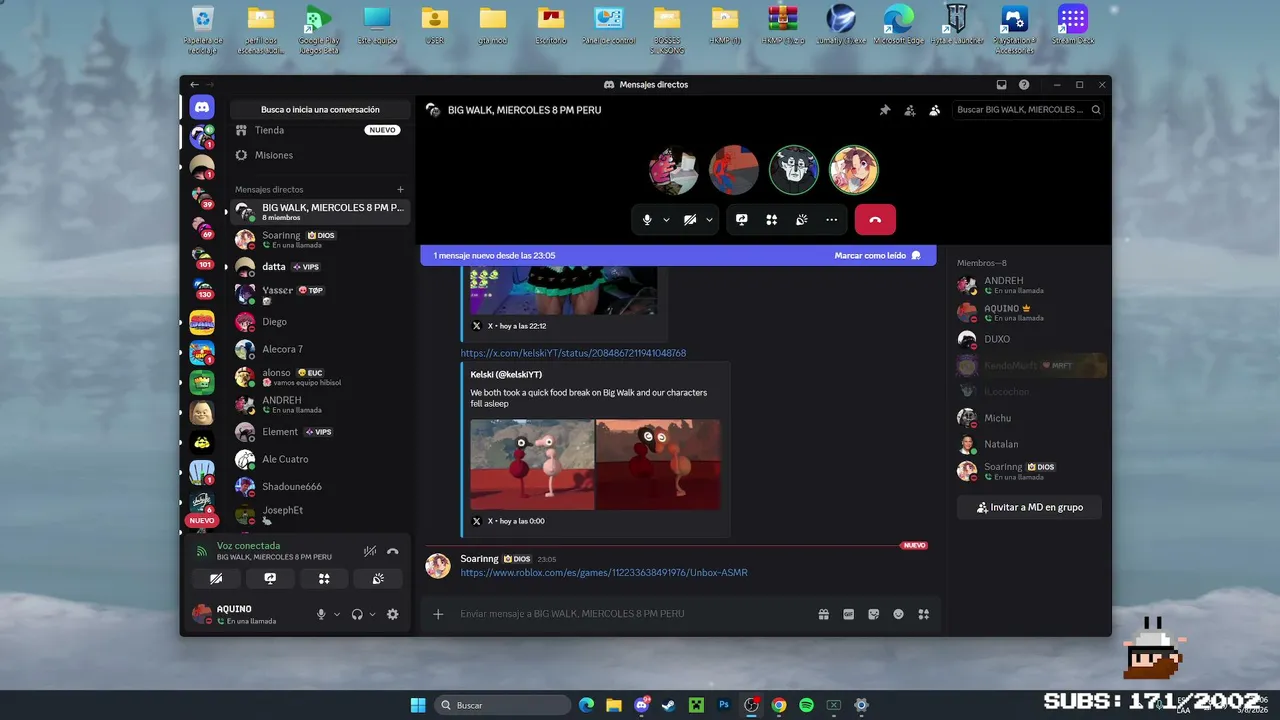Open Discord help icon in title bar

tap(1024, 85)
